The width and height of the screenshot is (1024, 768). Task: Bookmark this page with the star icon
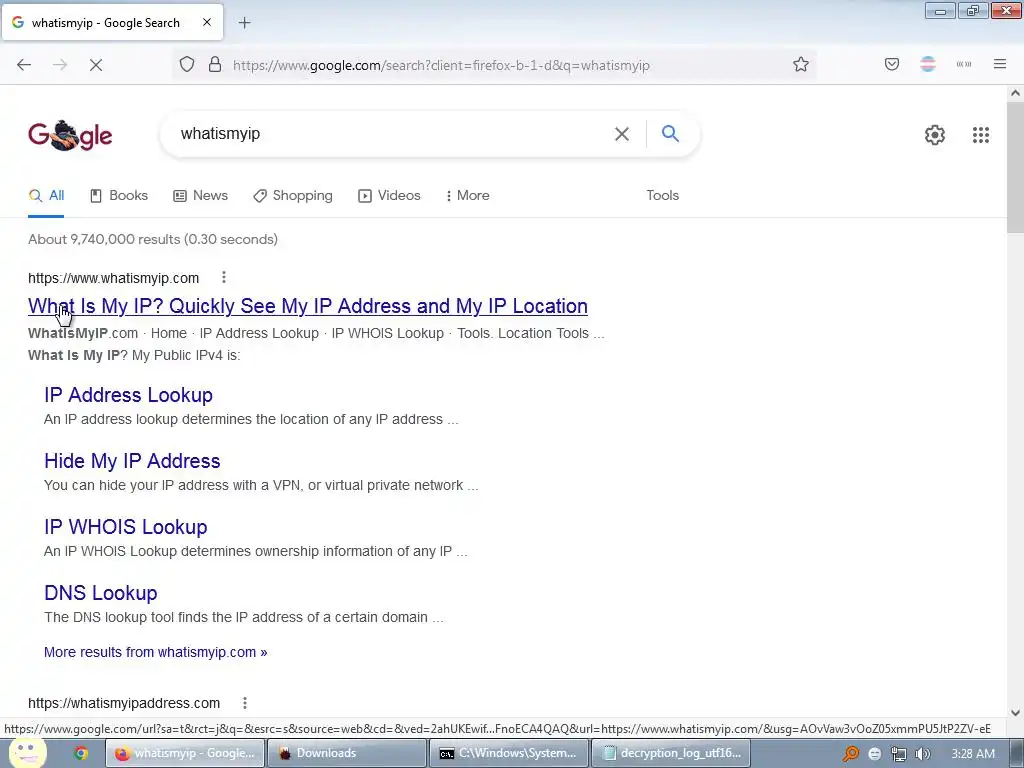[801, 65]
